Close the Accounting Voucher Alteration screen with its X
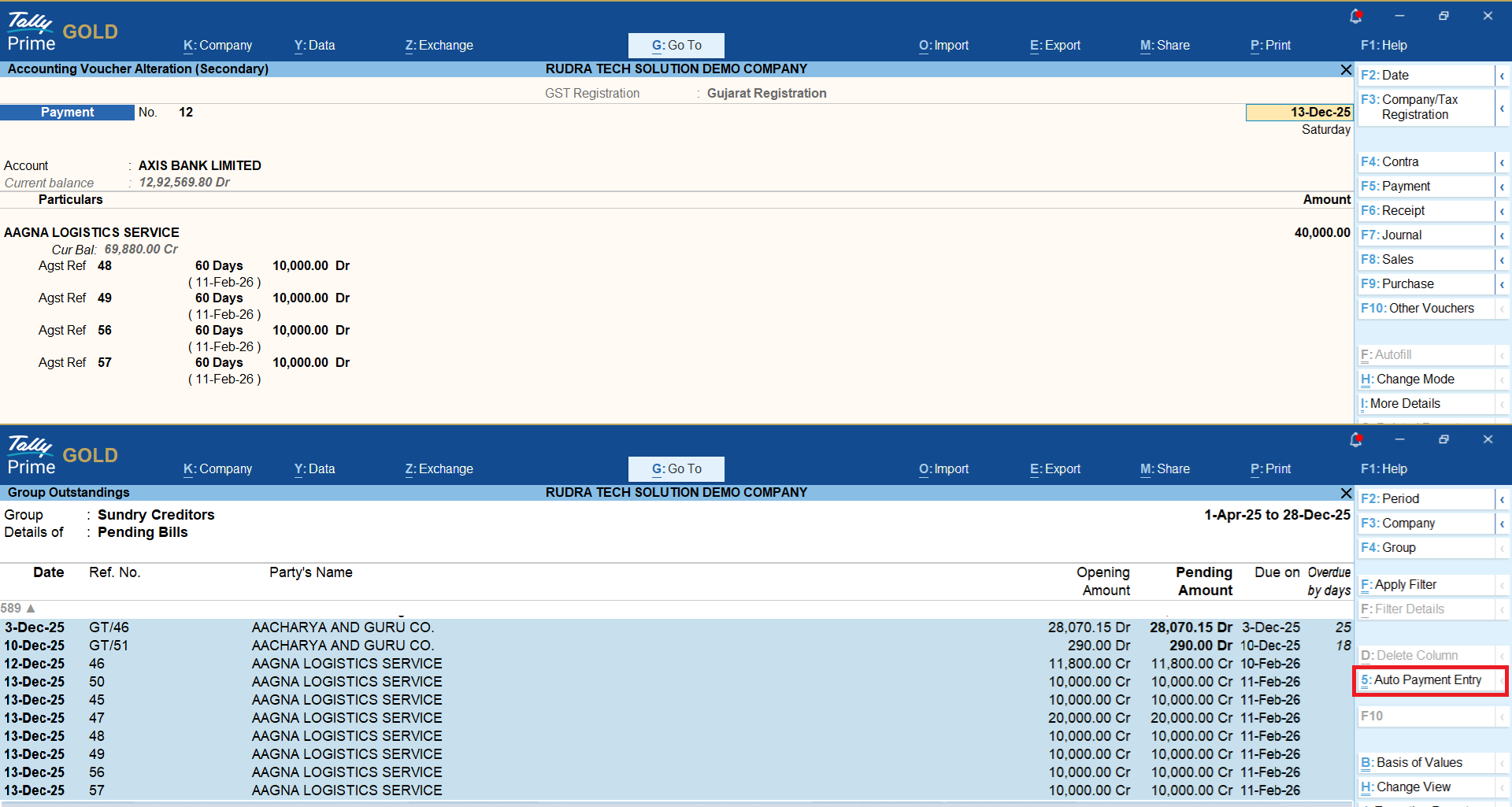Image resolution: width=1512 pixels, height=807 pixels. [1346, 70]
